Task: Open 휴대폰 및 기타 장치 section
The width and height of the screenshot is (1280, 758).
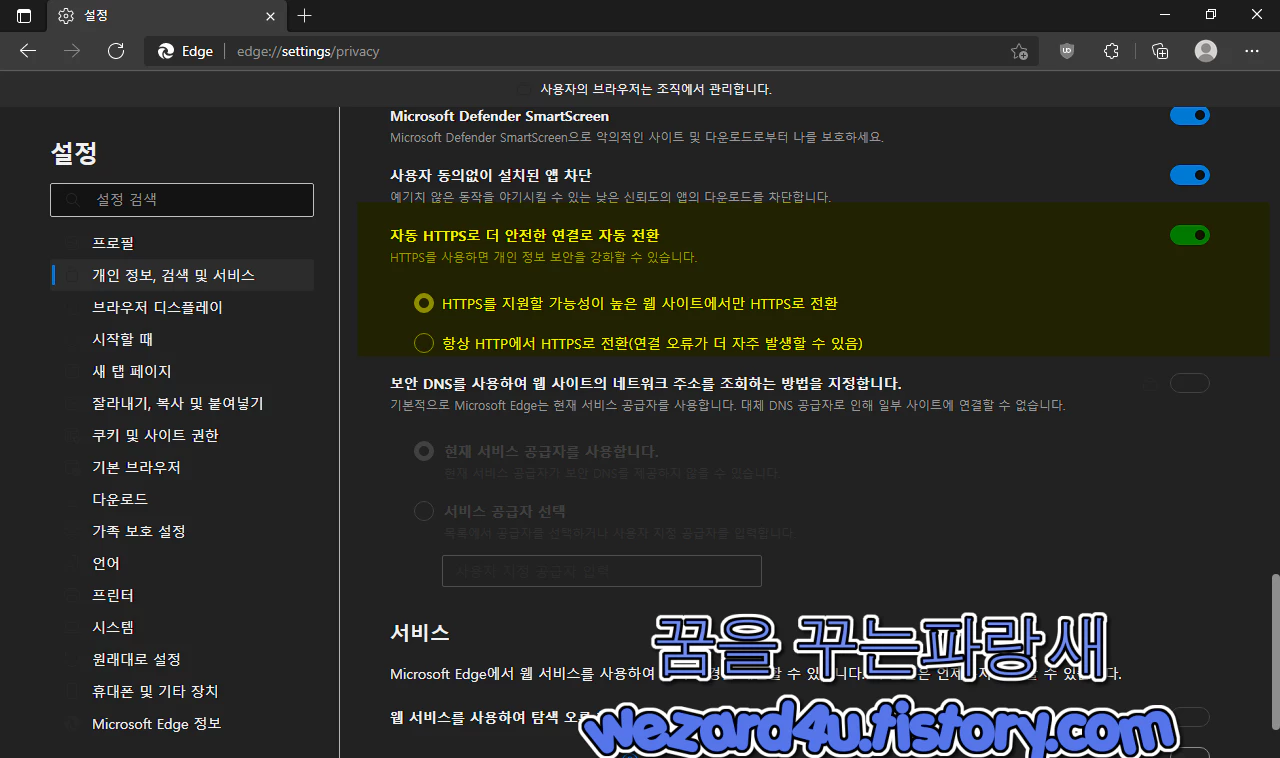Action: pyautogui.click(x=182, y=691)
